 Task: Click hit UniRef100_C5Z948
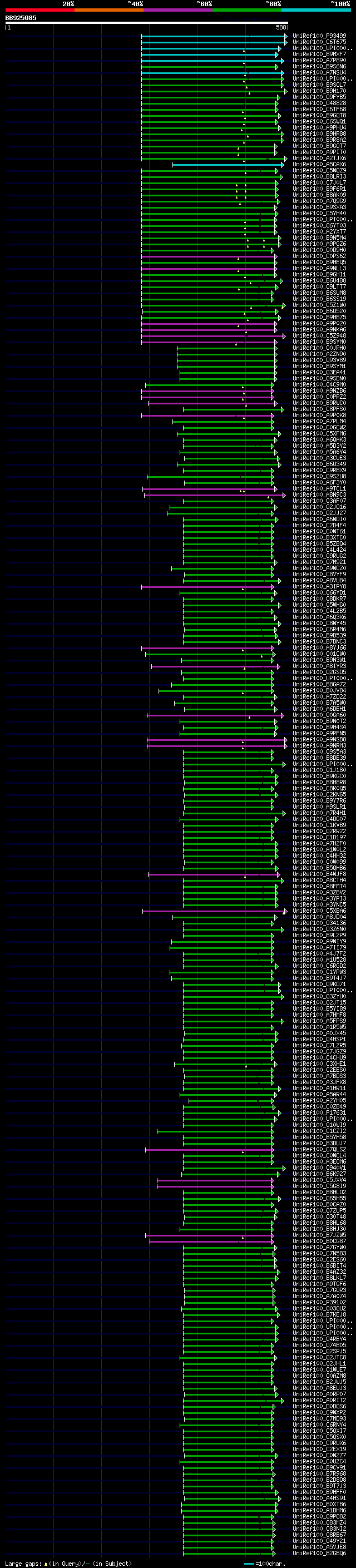(319, 335)
